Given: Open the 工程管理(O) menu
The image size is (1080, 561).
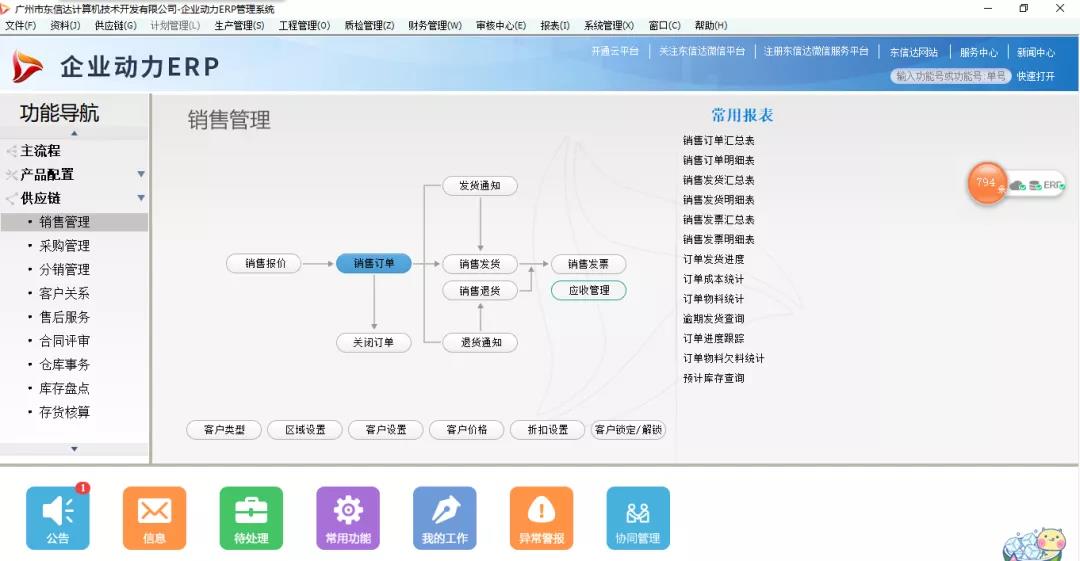Looking at the screenshot, I should pyautogui.click(x=304, y=26).
